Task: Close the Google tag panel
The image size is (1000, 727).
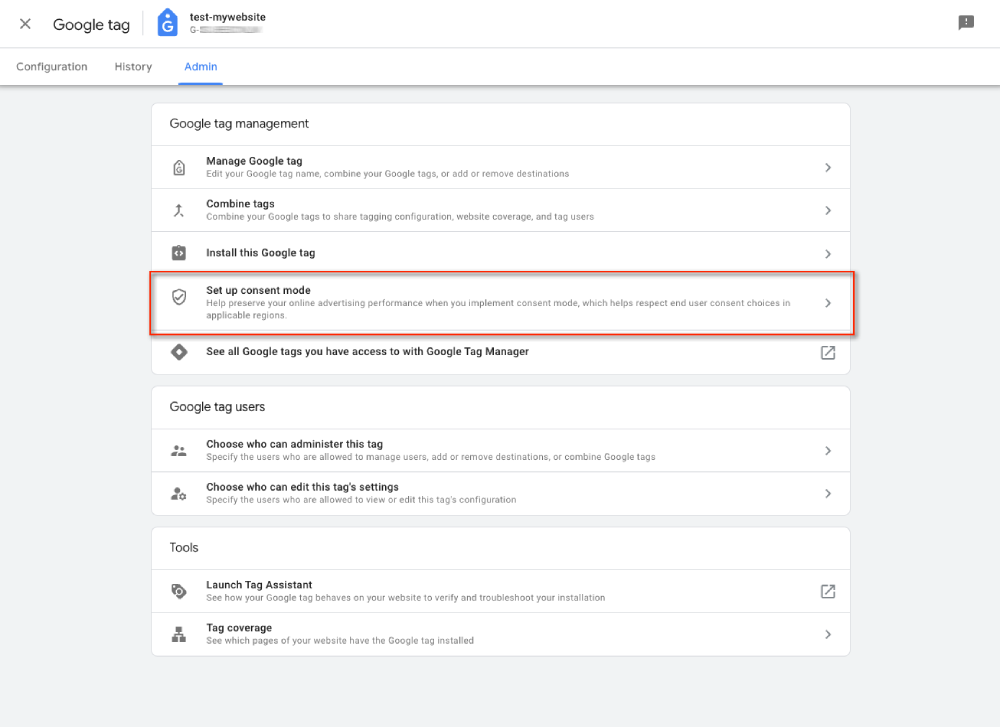Action: [x=25, y=24]
